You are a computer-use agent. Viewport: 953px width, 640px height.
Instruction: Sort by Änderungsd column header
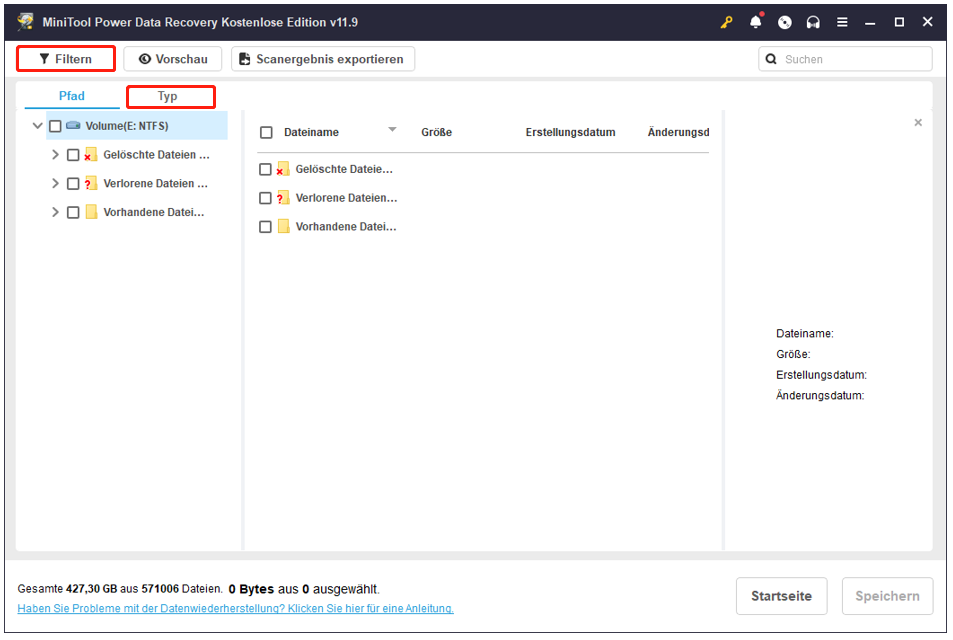[678, 132]
